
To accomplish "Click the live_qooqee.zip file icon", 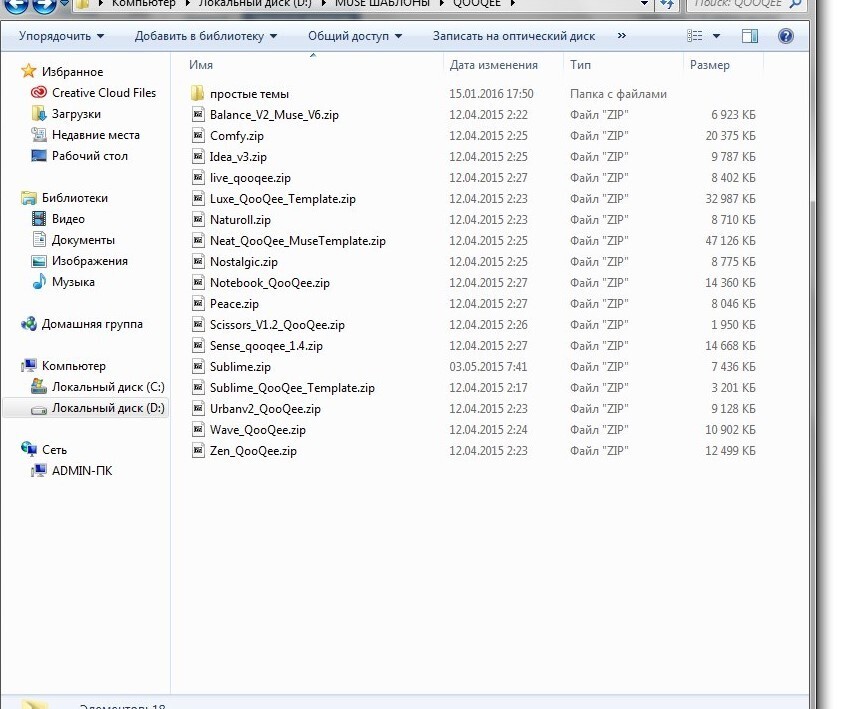I will [x=198, y=178].
